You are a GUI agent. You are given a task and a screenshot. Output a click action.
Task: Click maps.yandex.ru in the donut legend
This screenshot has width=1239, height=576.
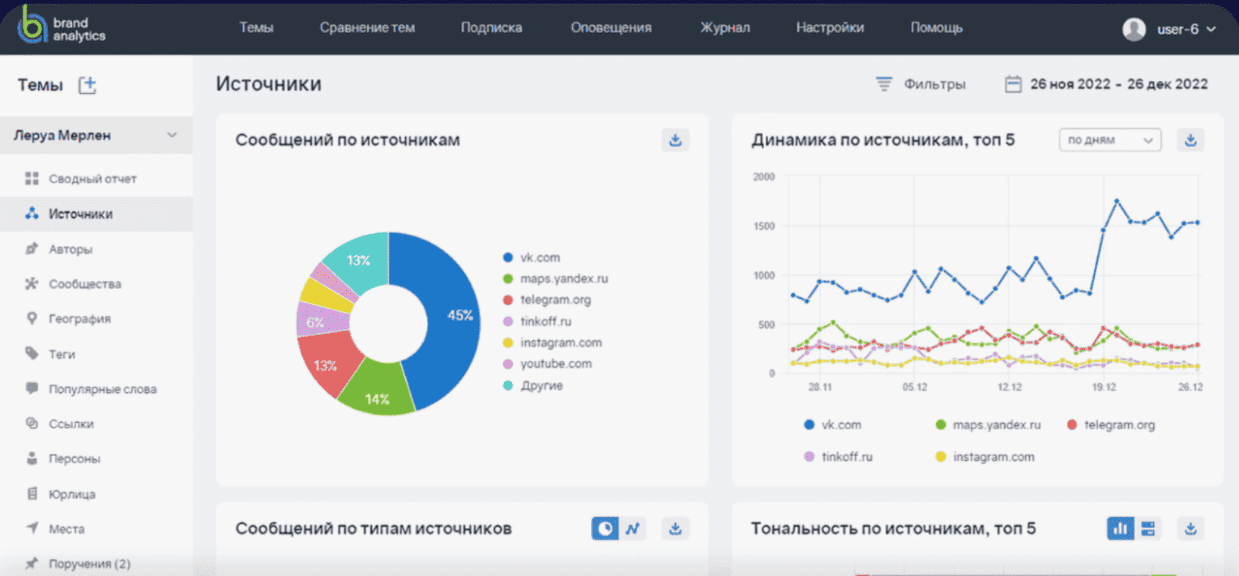557,279
